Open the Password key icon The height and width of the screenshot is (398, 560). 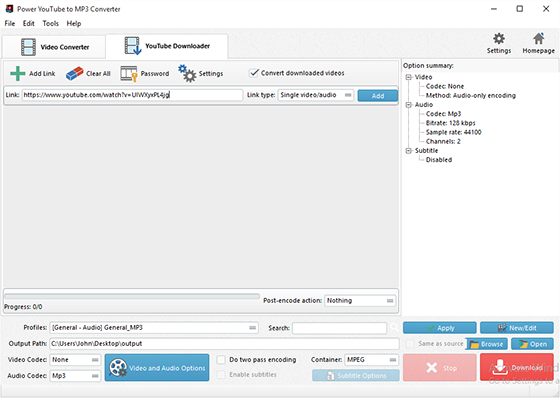129,74
